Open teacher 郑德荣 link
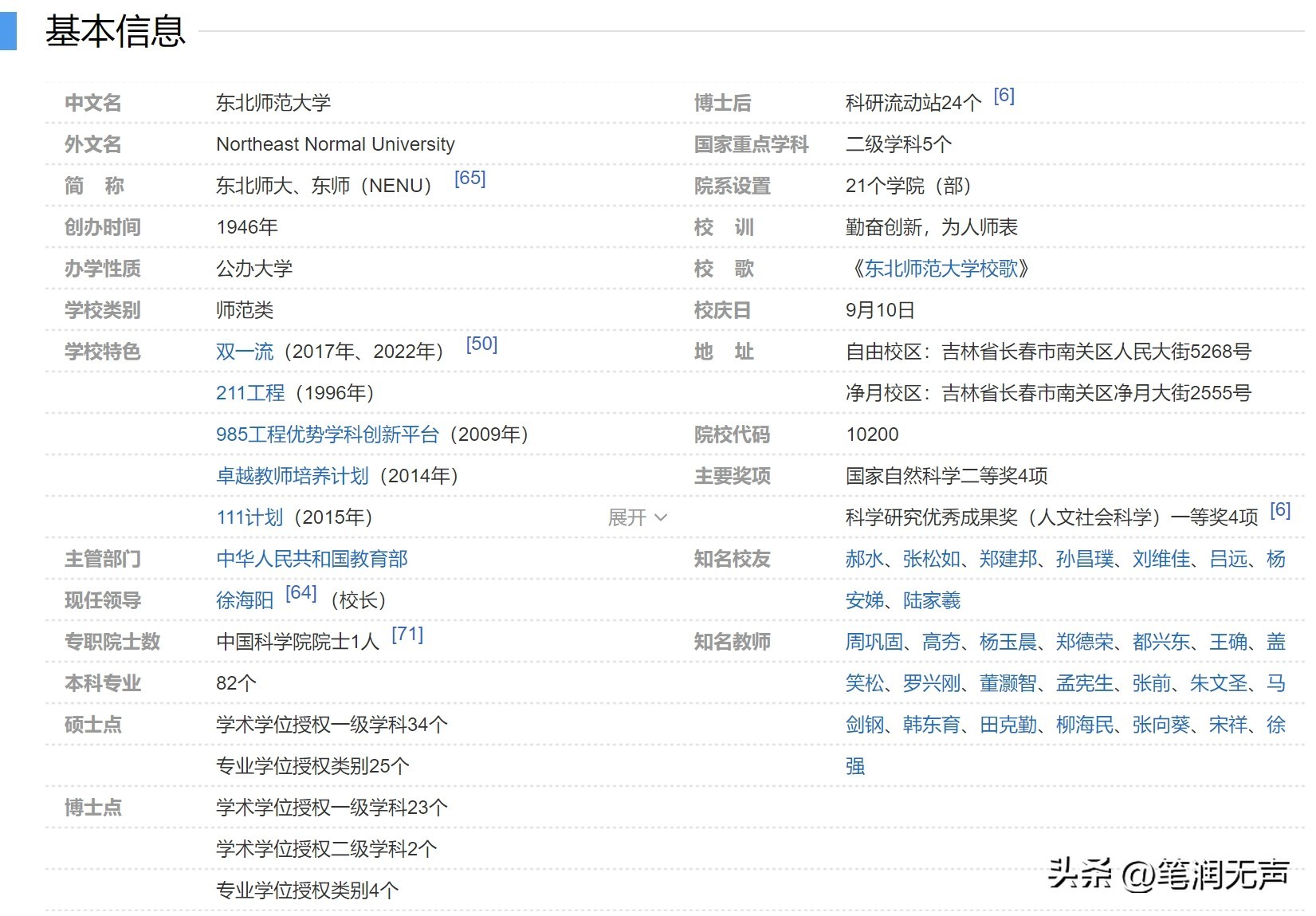The height and width of the screenshot is (916, 1316). coord(1085,642)
